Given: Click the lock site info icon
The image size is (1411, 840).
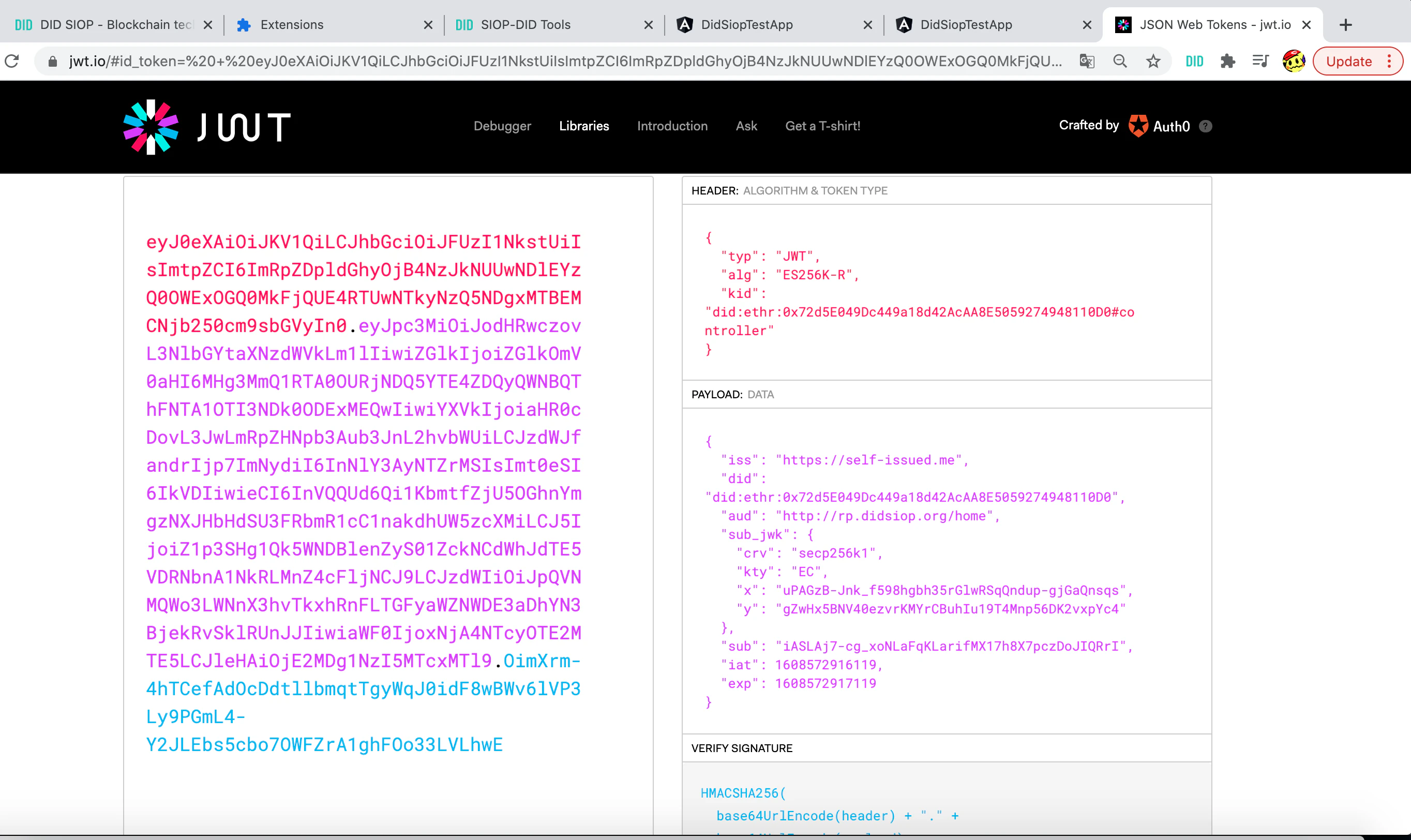Looking at the screenshot, I should click(x=53, y=61).
